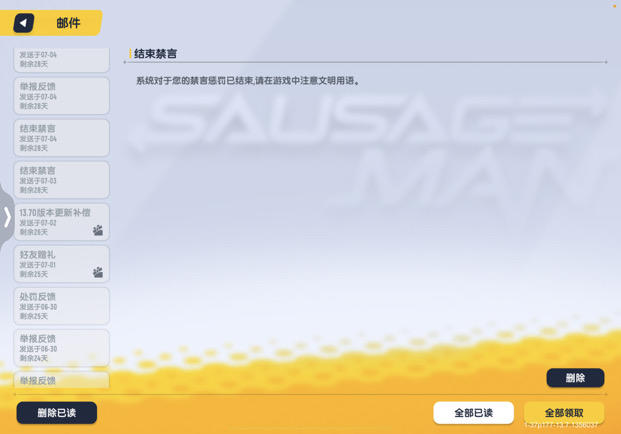Click the 邮件 header label
The height and width of the screenshot is (434, 621).
pos(68,23)
